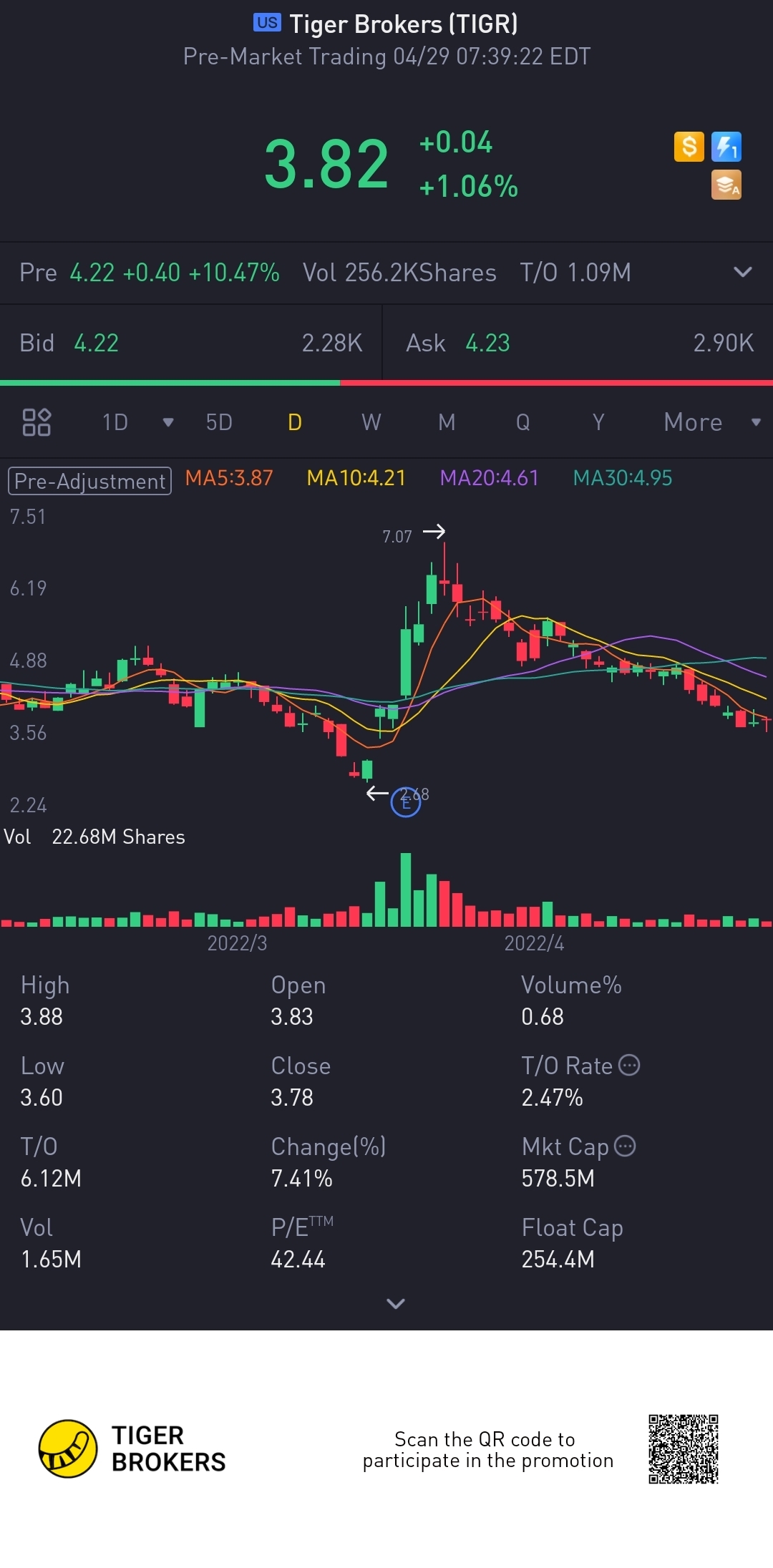Tap Vol 256.2KShares text
The image size is (773, 1568).
(399, 273)
